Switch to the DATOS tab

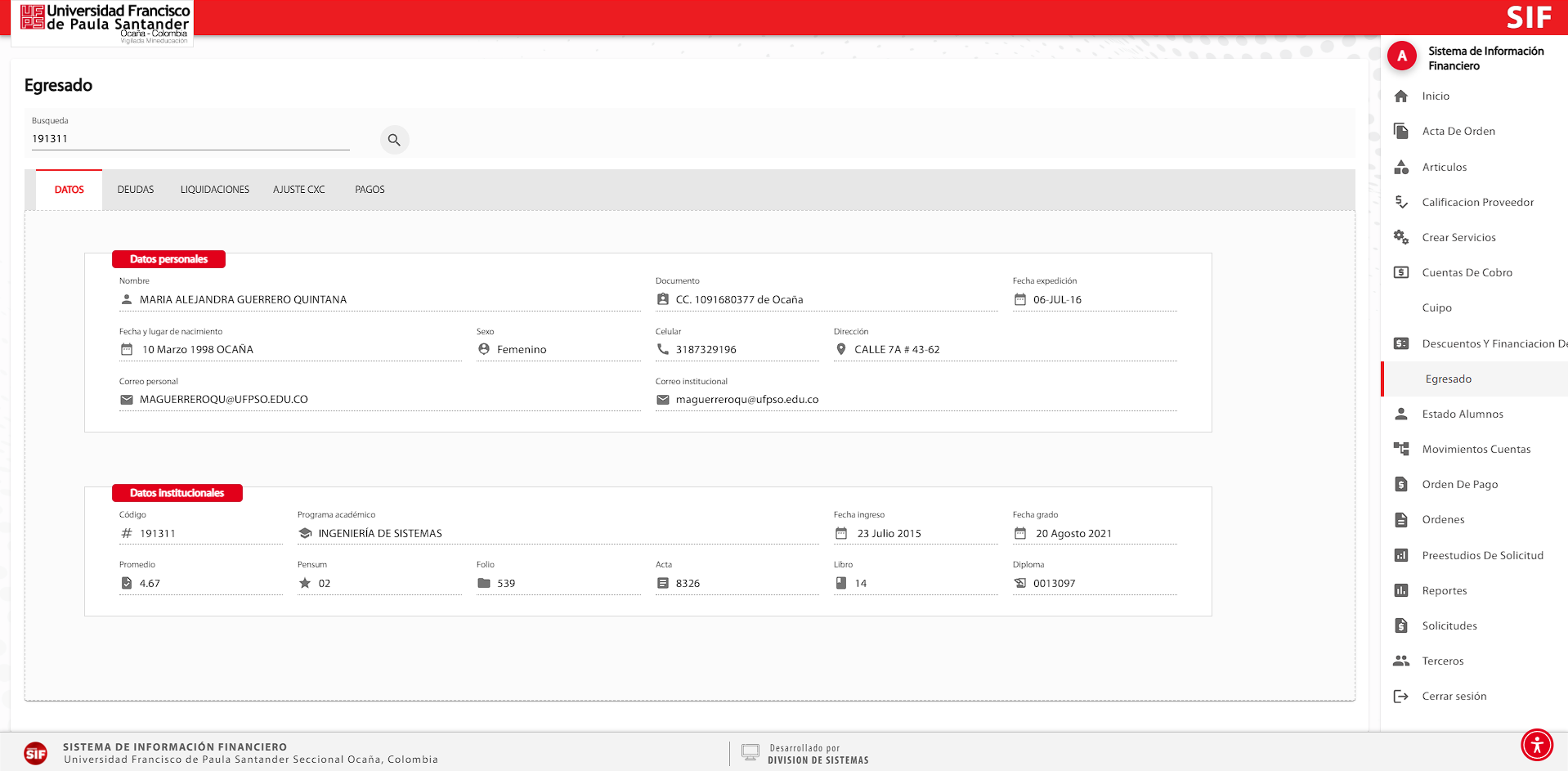69,190
